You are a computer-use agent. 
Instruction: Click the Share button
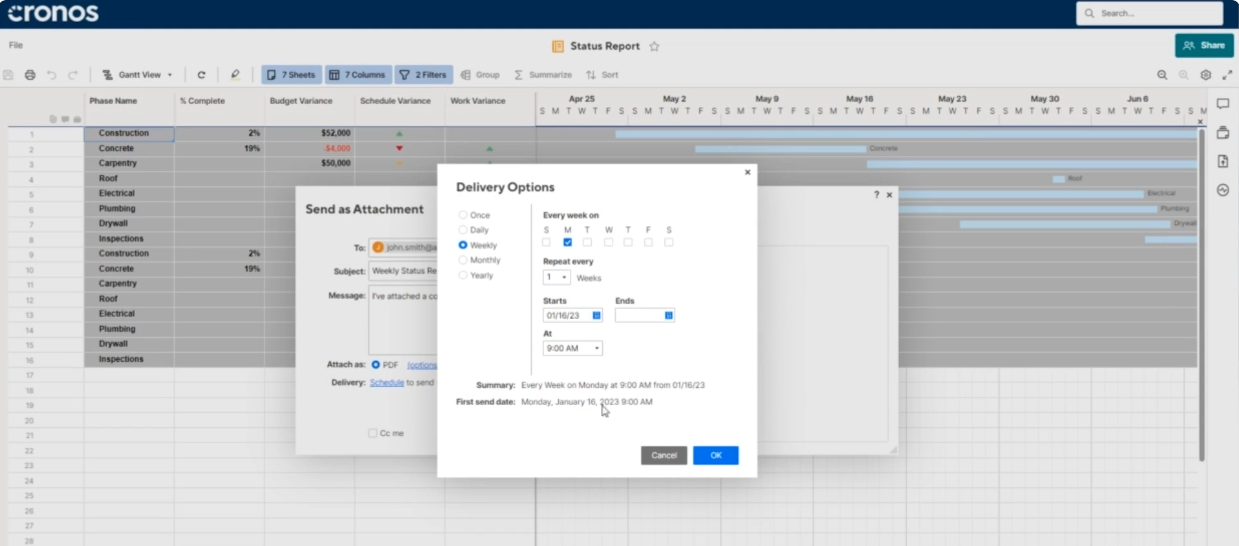pyautogui.click(x=1204, y=45)
